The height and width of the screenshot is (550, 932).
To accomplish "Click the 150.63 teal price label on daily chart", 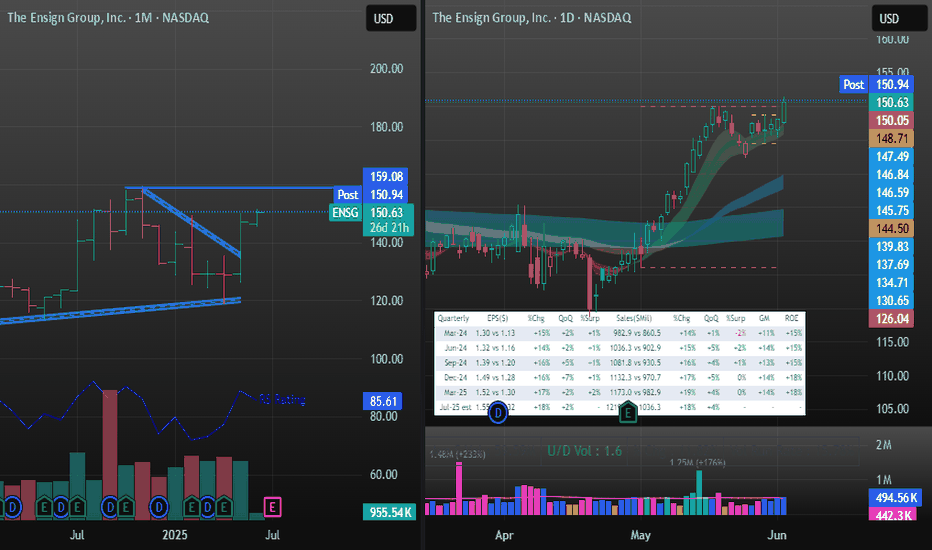I will coord(892,102).
